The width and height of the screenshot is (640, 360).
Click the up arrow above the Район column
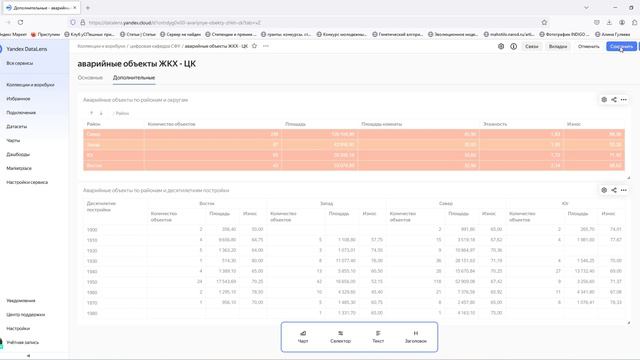click(91, 113)
